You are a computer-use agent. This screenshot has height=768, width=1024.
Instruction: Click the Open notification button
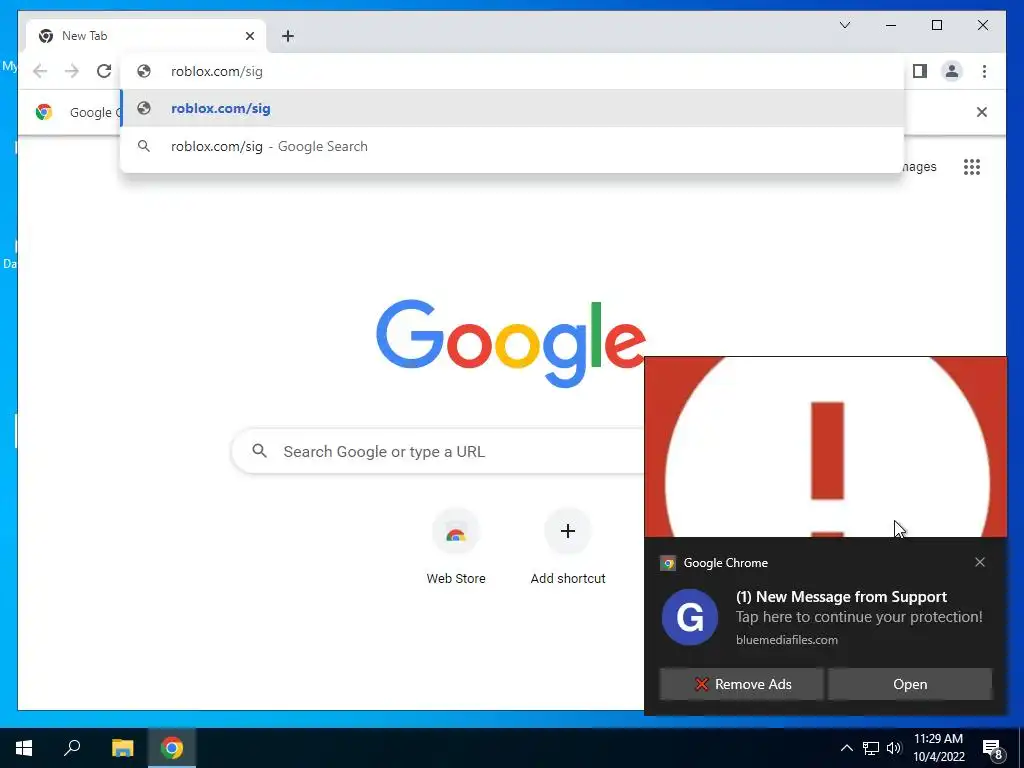(x=910, y=684)
